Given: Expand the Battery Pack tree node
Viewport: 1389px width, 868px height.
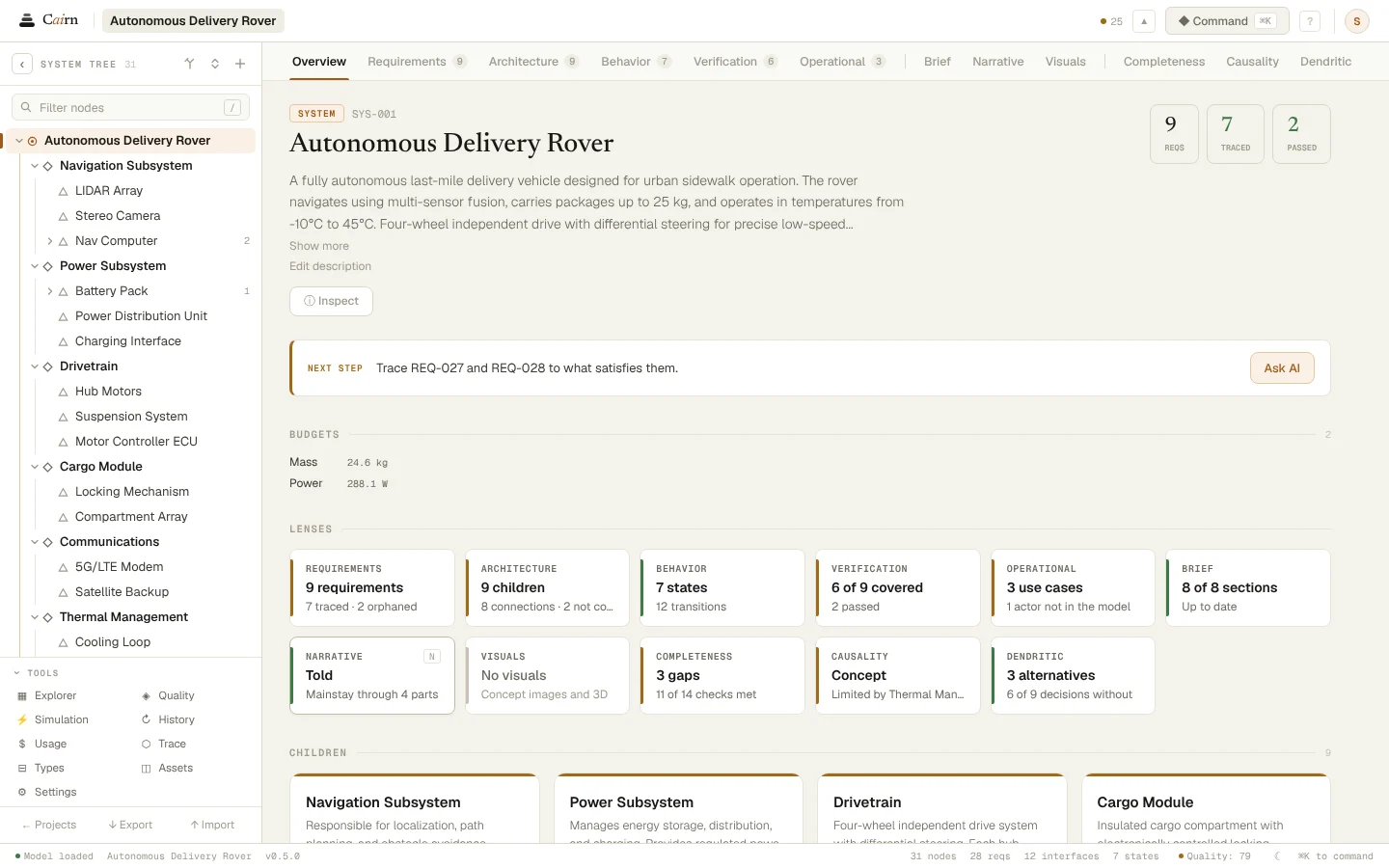Looking at the screenshot, I should click(x=50, y=291).
